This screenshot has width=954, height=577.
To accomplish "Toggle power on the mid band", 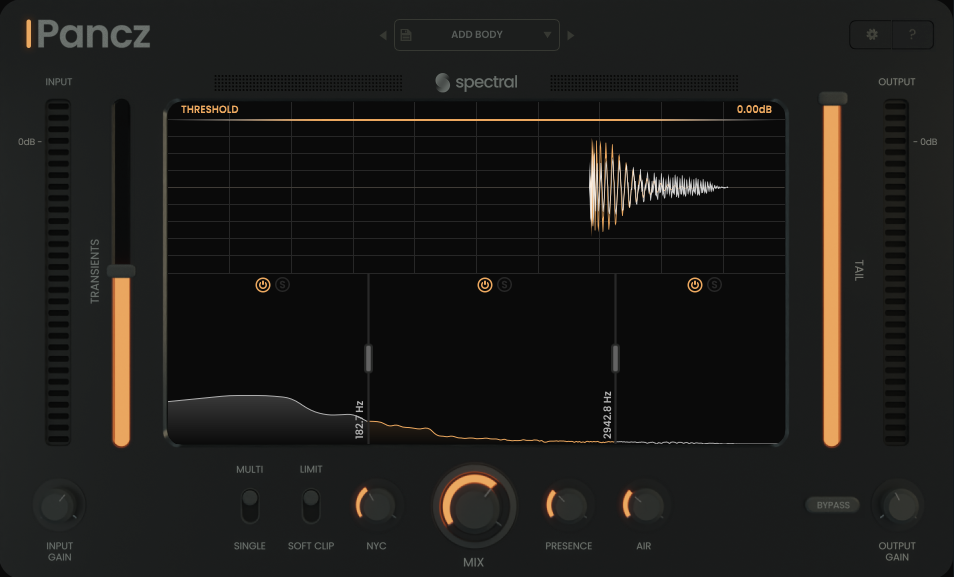I will tap(484, 285).
